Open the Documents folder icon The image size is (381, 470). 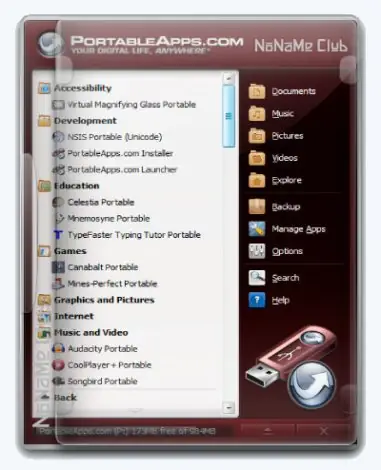click(x=257, y=91)
